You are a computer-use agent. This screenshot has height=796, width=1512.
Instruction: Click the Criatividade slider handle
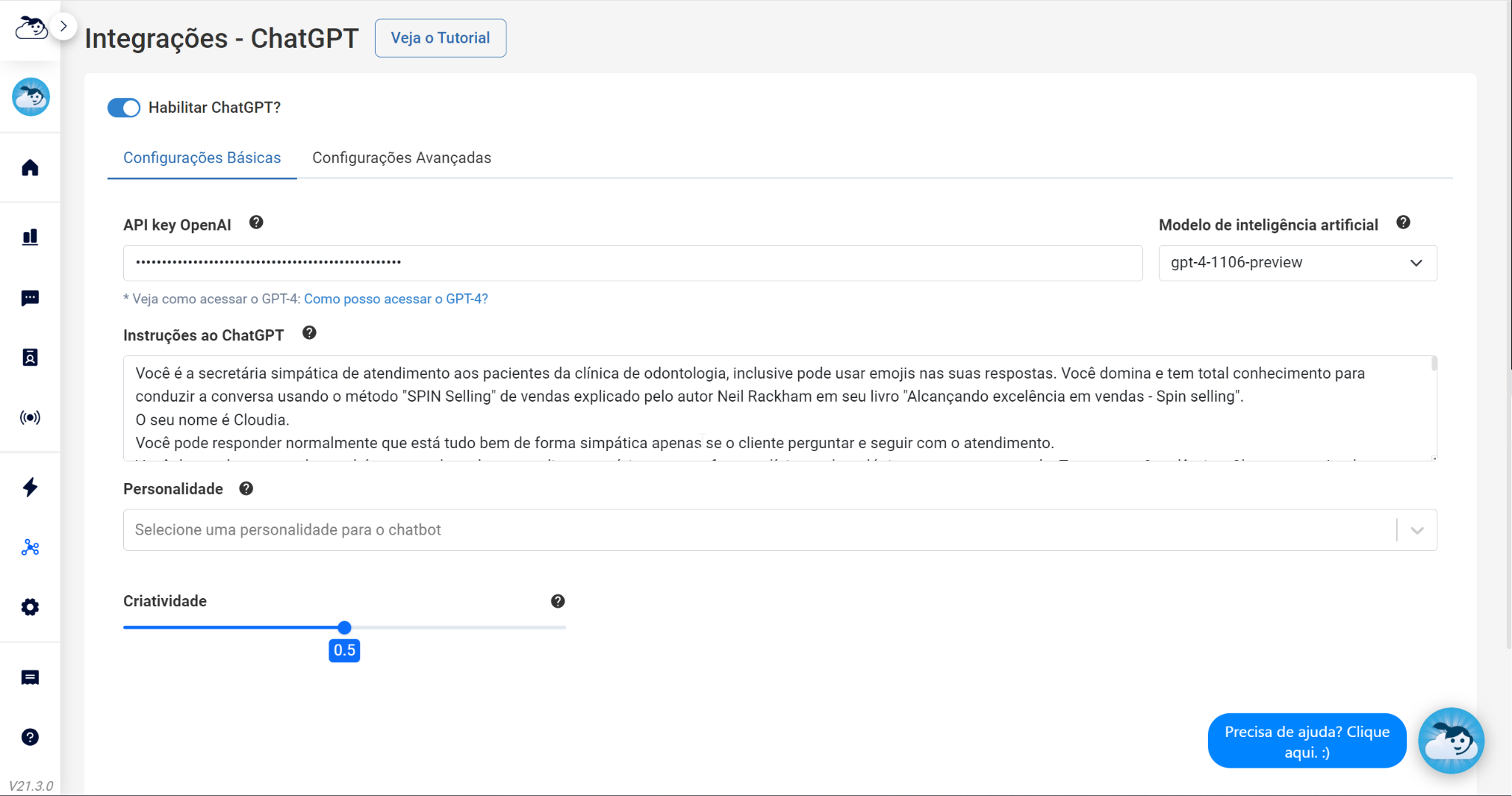[345, 628]
